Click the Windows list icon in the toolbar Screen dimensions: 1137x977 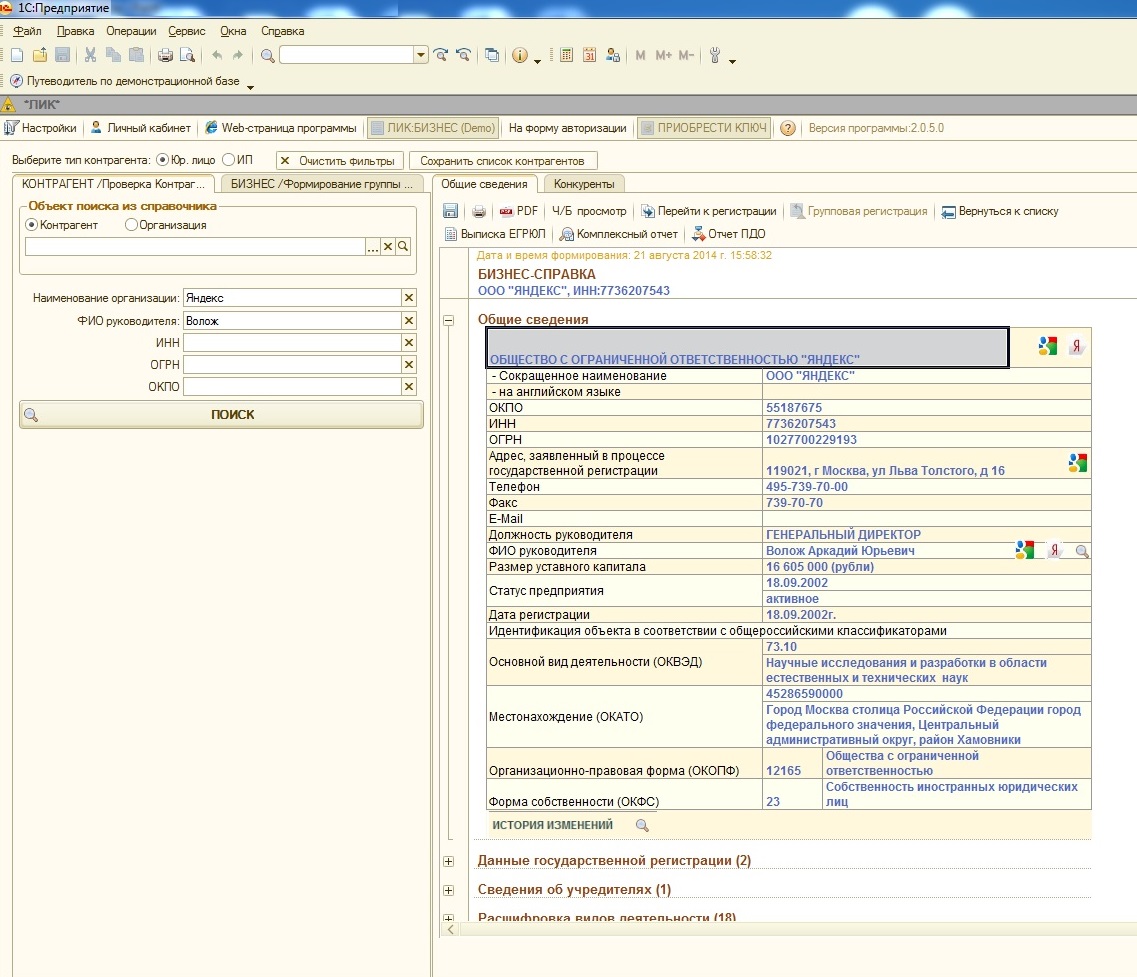[492, 55]
